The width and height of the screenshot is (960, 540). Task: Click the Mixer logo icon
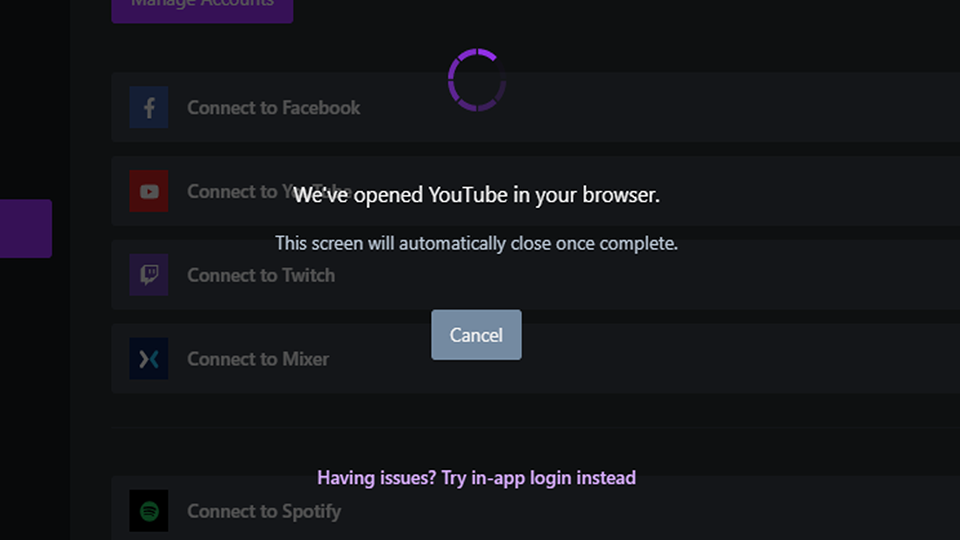(x=149, y=359)
